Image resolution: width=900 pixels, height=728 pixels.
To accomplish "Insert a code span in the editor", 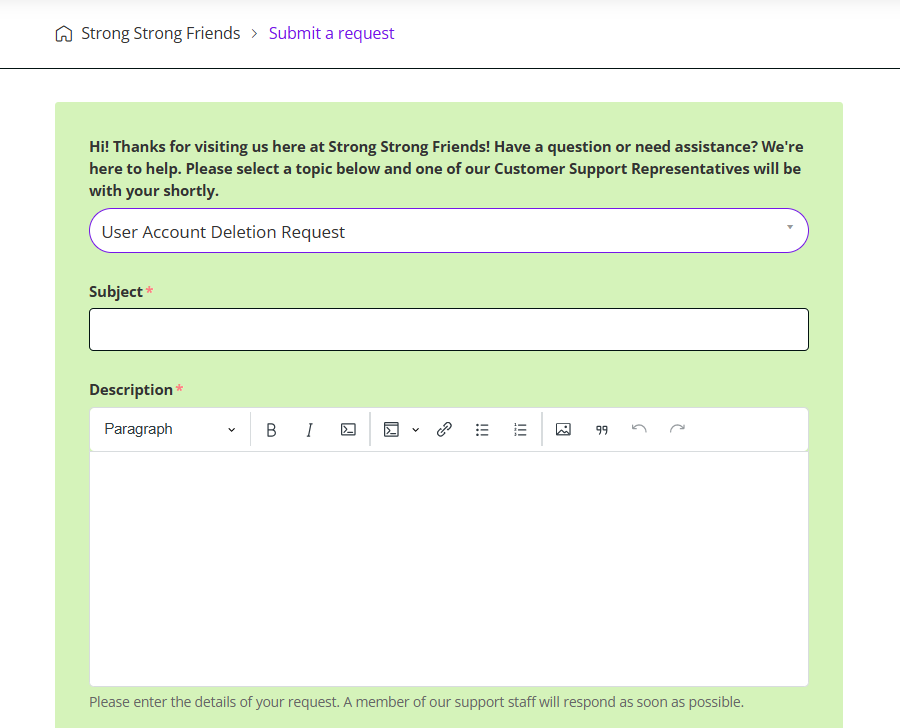I will coord(348,429).
